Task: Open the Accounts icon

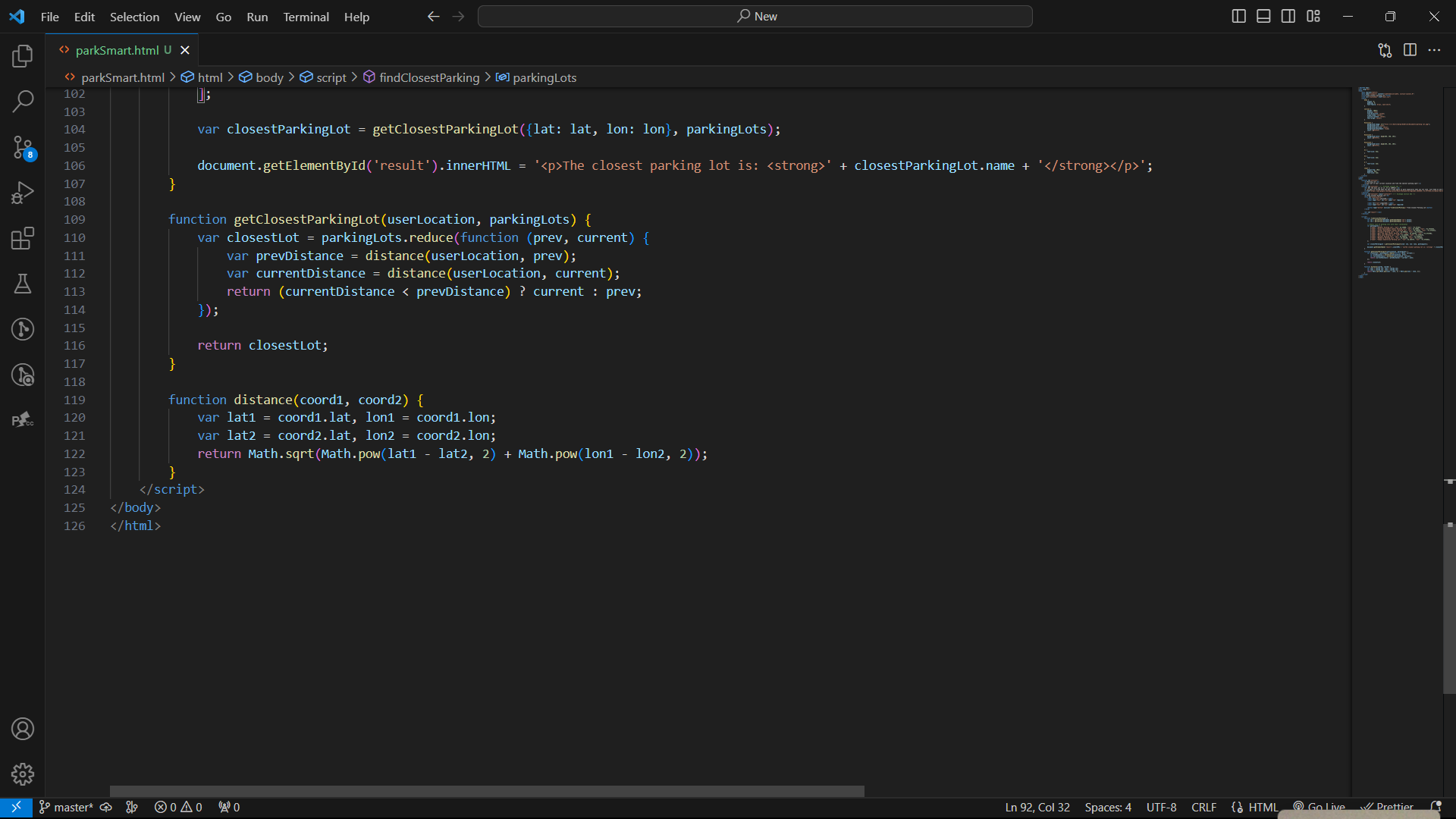Action: pyautogui.click(x=23, y=729)
